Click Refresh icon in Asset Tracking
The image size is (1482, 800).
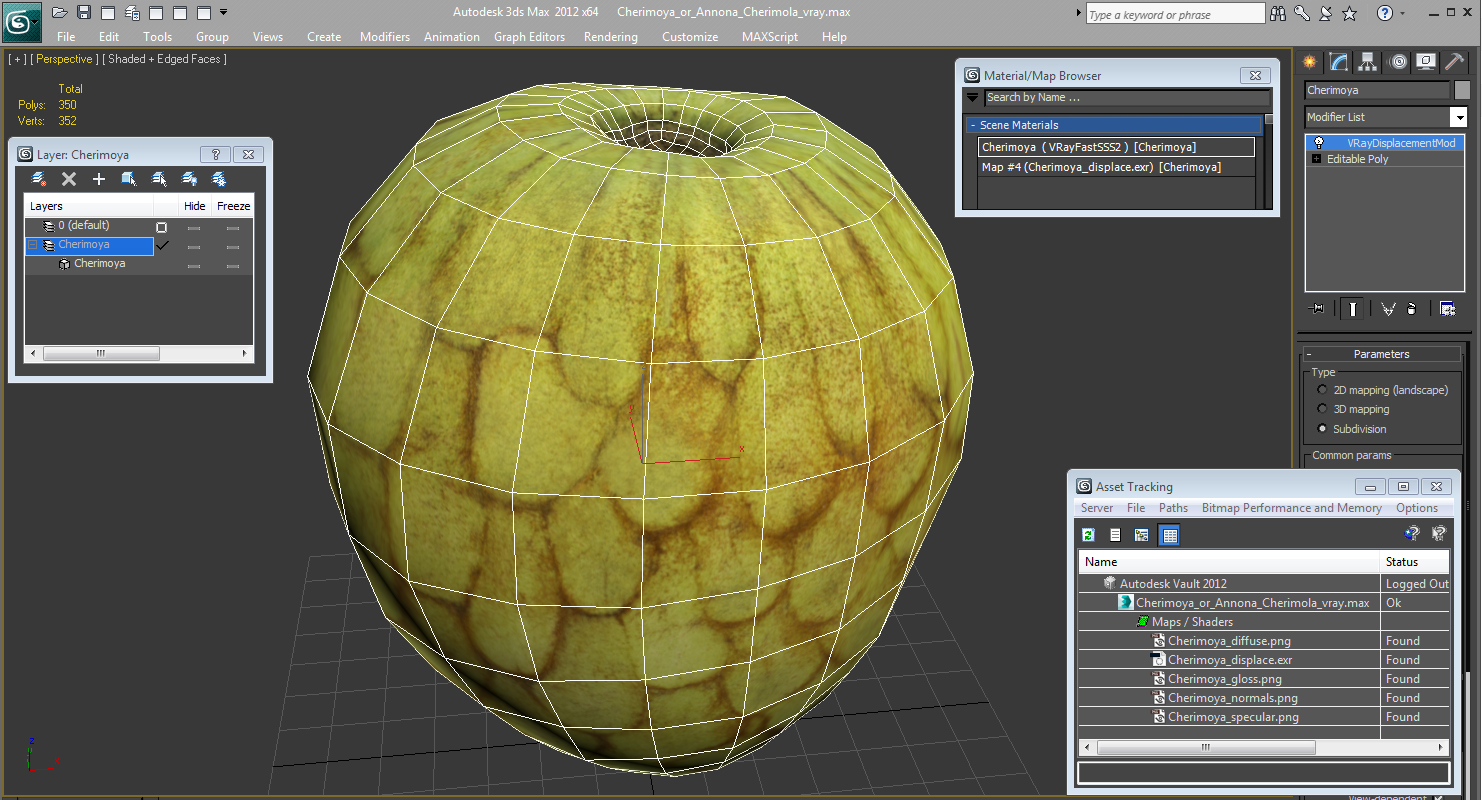click(x=1088, y=535)
